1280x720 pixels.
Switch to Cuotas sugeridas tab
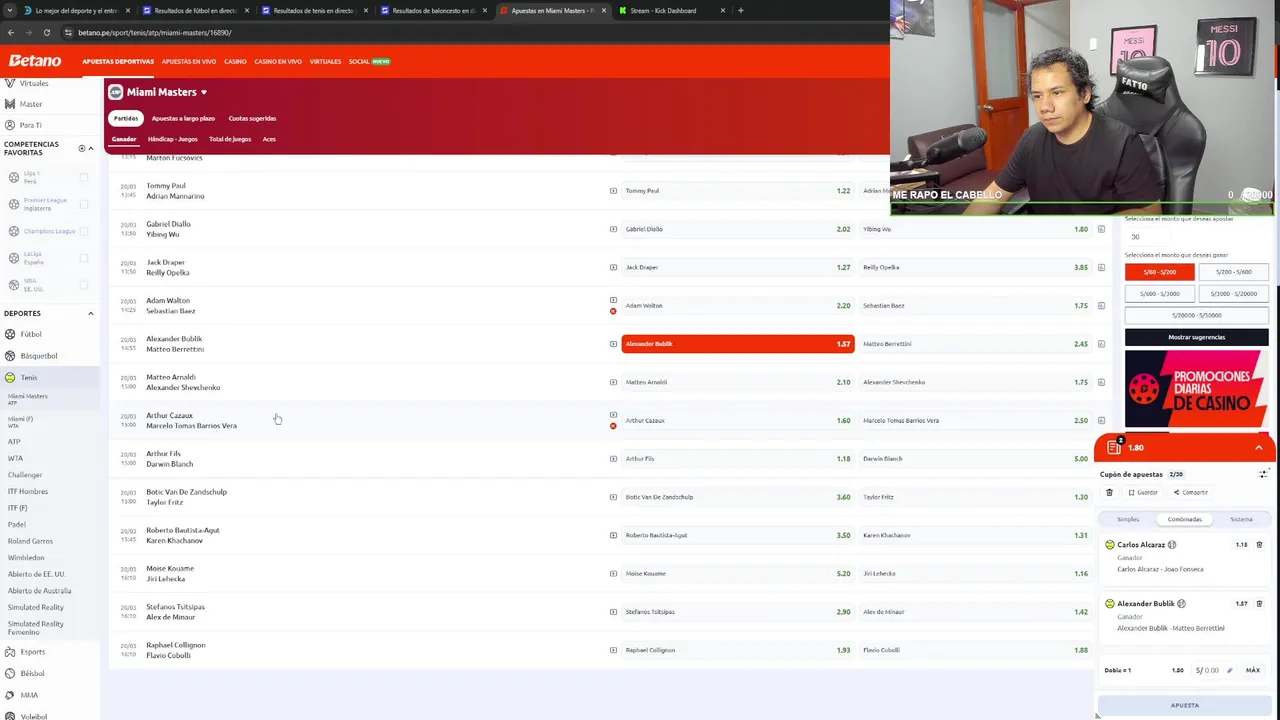[252, 118]
